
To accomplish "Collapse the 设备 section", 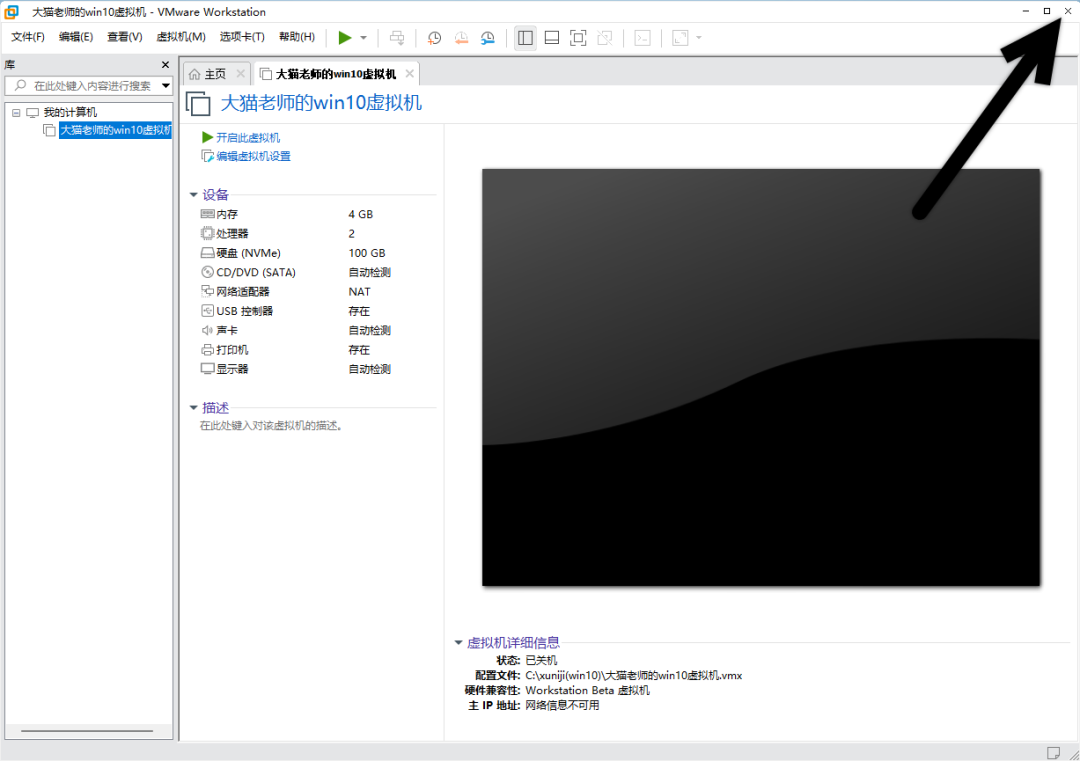I will click(193, 195).
